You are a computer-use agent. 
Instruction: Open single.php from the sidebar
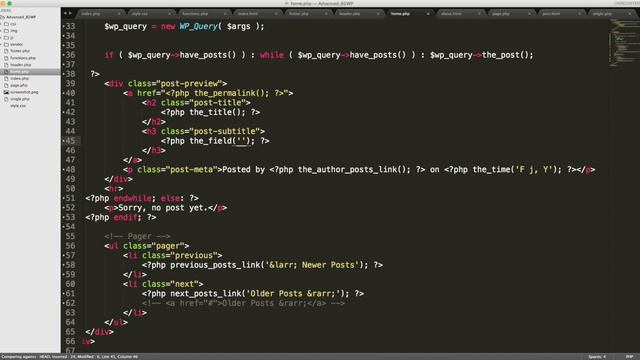(20, 99)
